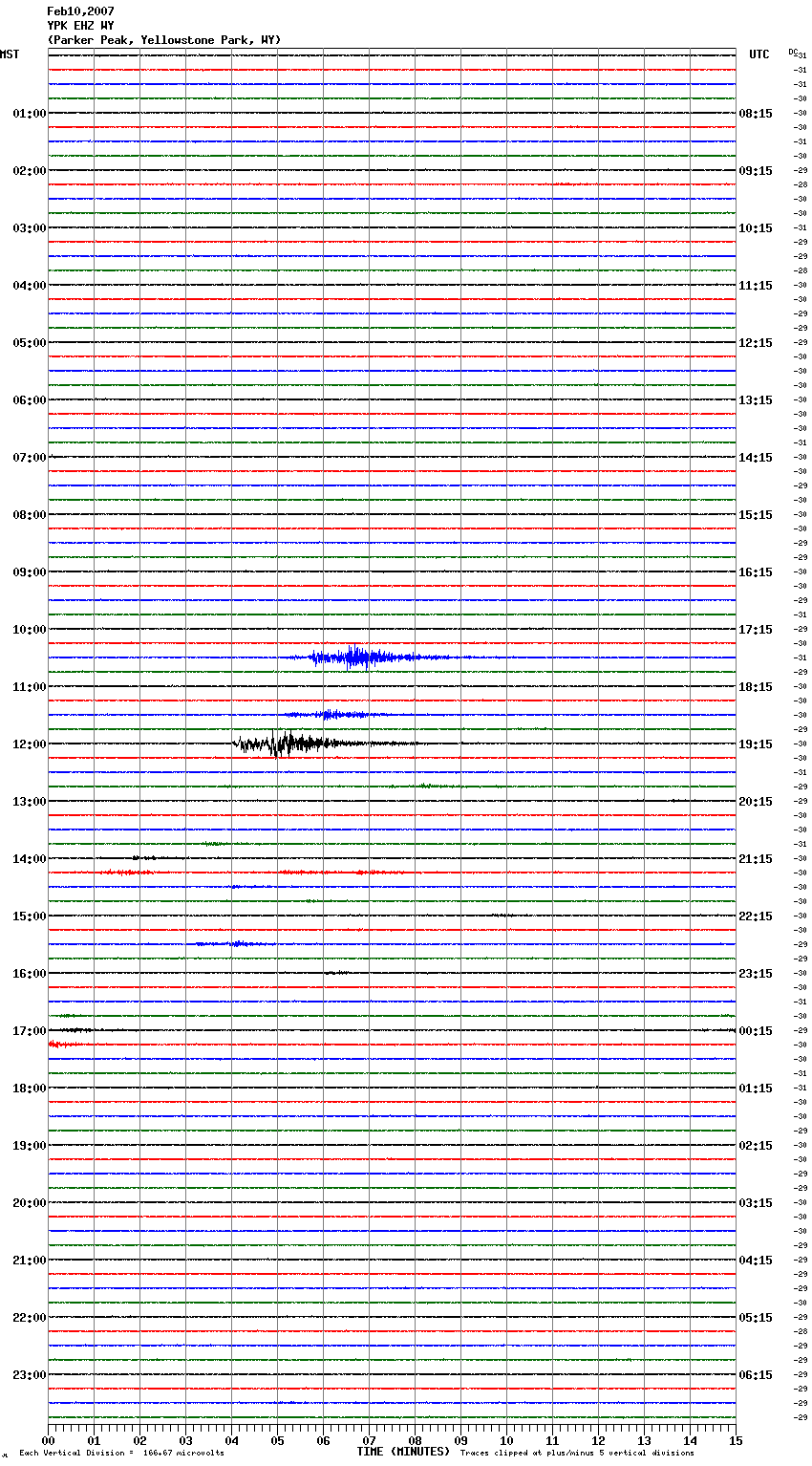The image size is (812, 1466).
Task: Select the 12:00 MST row label
Action: 29,744
